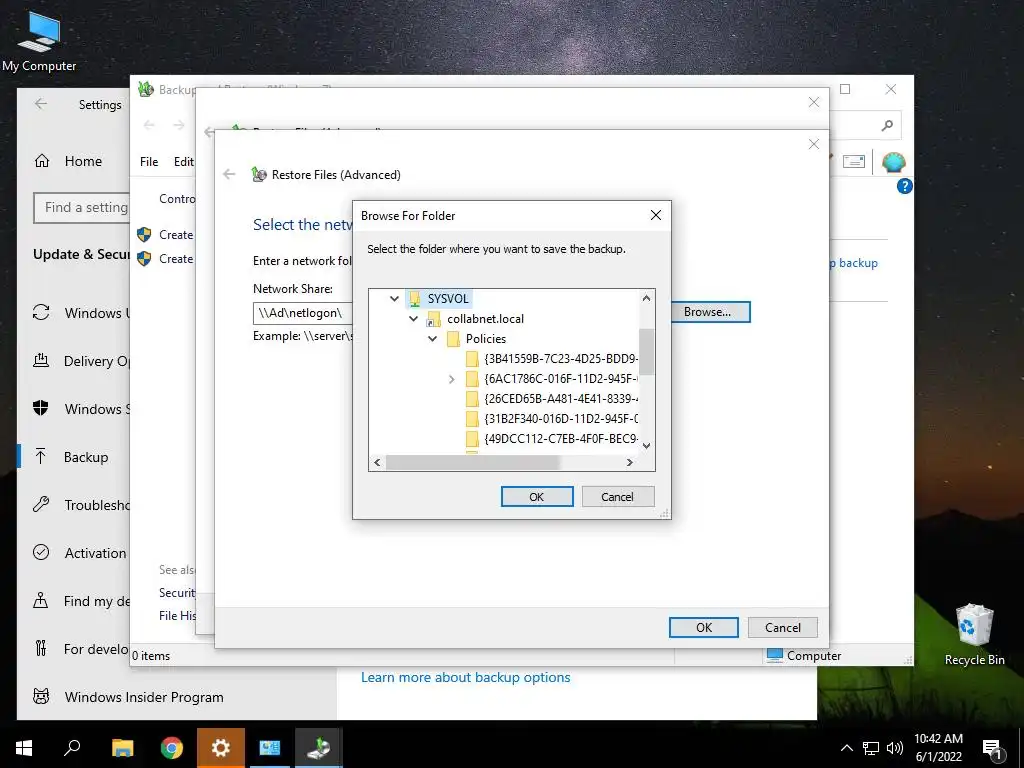Open Google Chrome from taskbar
This screenshot has width=1024, height=768.
pos(172,748)
